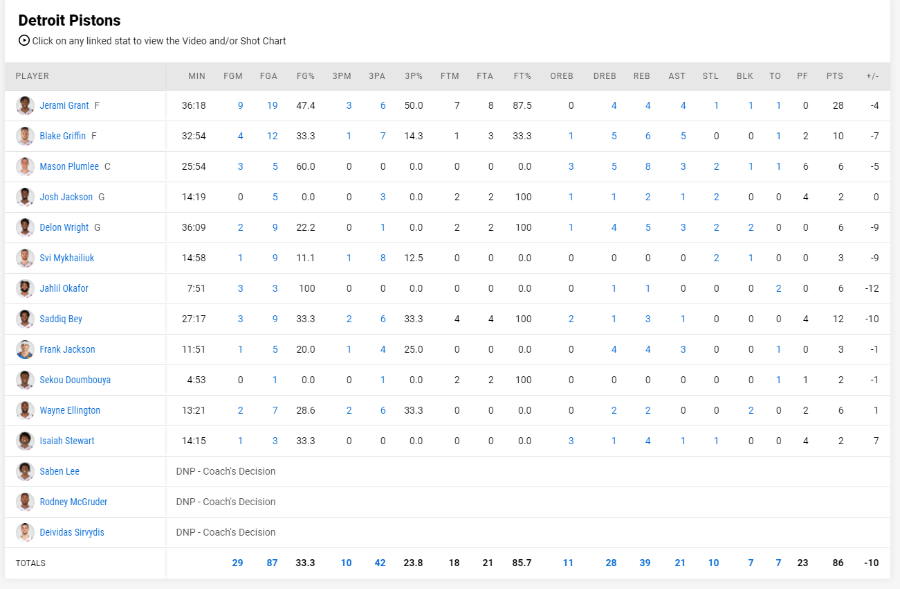Click Josh Jackson's headshot image
The height and width of the screenshot is (589, 900).
tap(25, 197)
